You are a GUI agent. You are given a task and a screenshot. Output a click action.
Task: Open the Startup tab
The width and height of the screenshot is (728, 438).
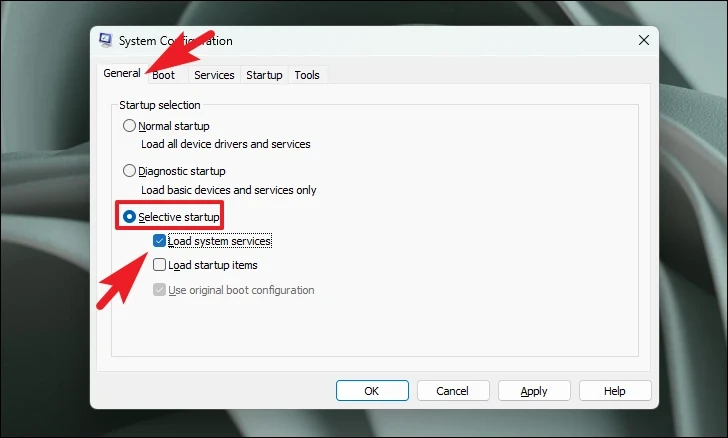(x=264, y=75)
